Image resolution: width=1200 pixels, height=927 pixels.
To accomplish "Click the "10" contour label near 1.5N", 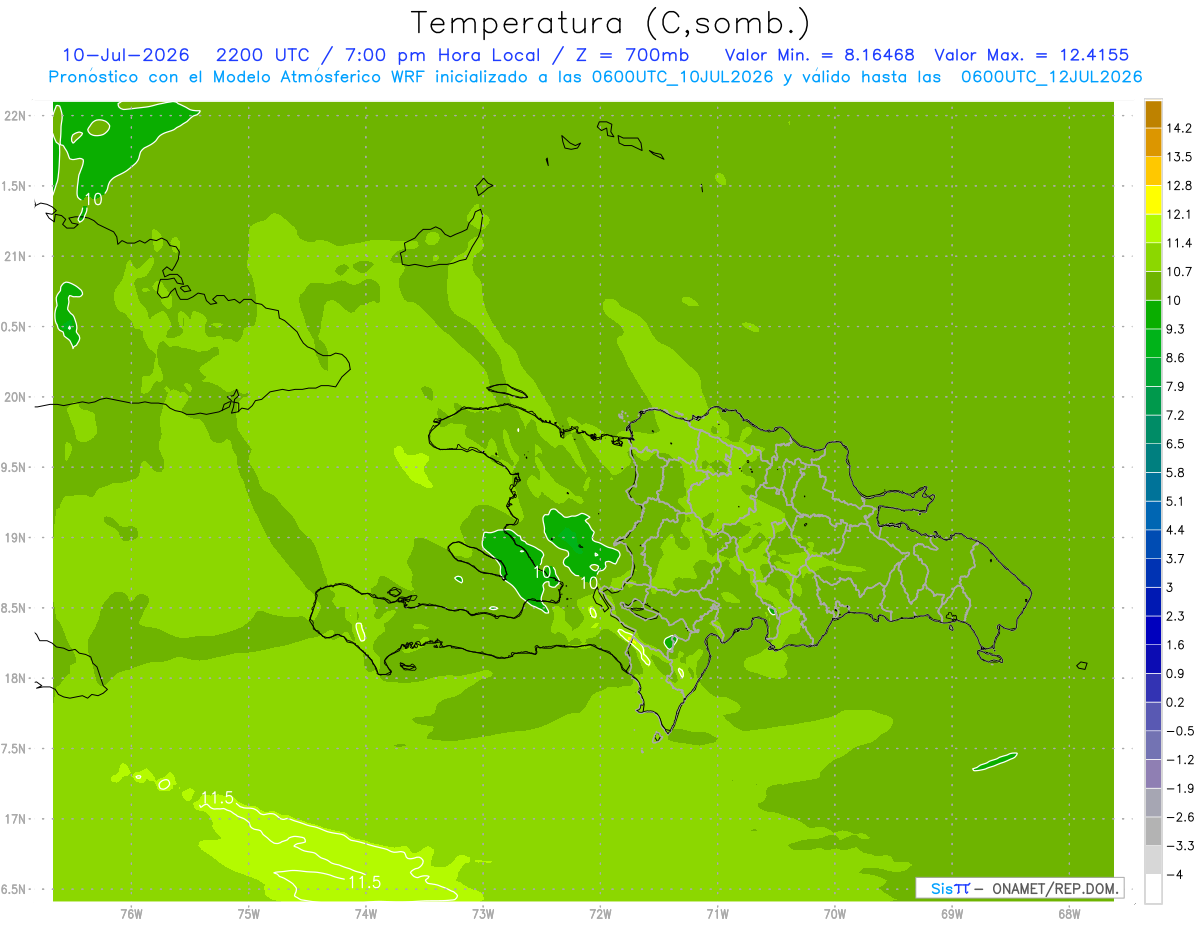I will (93, 199).
